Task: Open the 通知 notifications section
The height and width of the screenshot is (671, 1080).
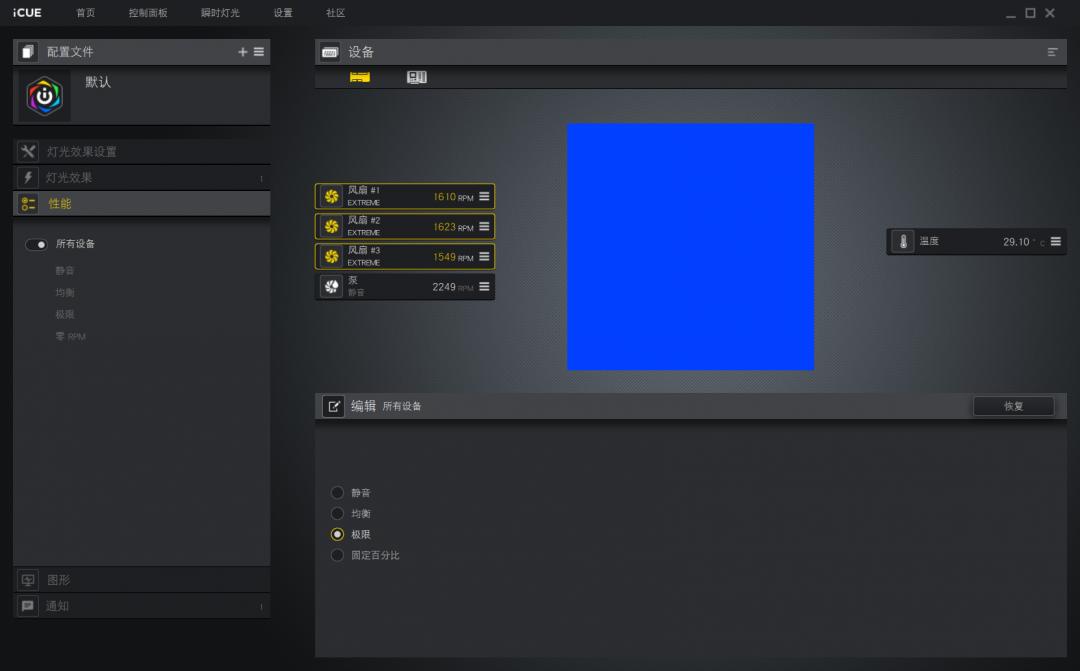Action: [141, 606]
